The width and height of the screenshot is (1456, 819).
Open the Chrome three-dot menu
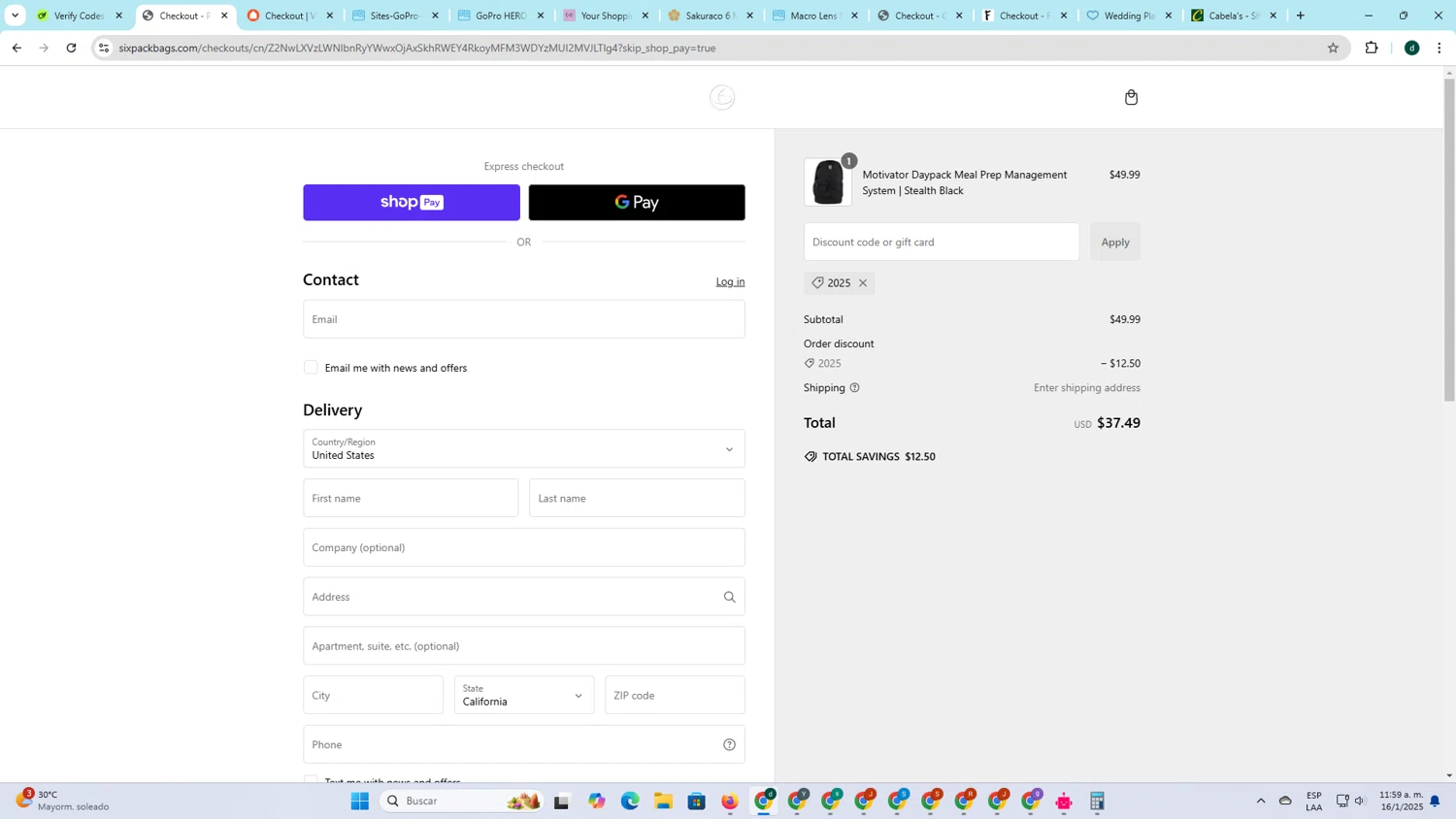coord(1439,48)
